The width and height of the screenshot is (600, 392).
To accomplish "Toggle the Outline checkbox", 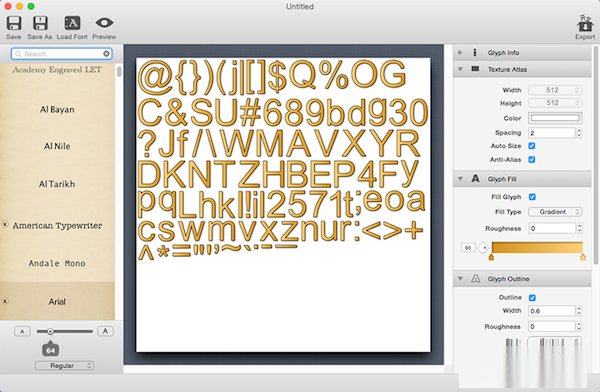I will point(532,297).
